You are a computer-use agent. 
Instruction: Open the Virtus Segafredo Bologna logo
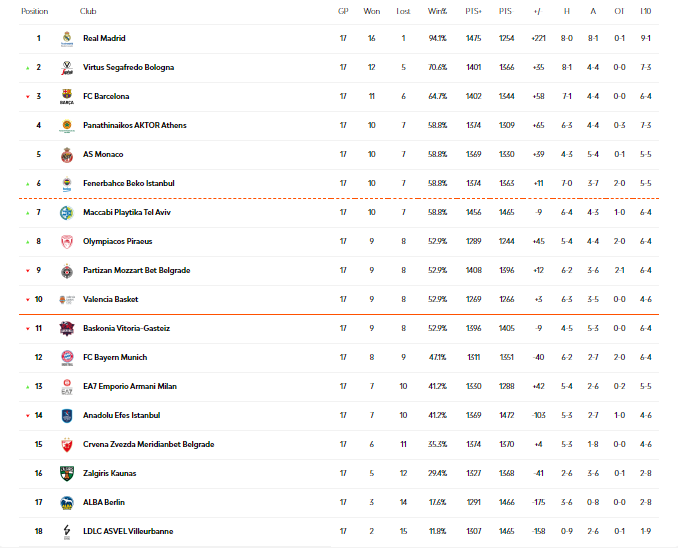point(66,68)
